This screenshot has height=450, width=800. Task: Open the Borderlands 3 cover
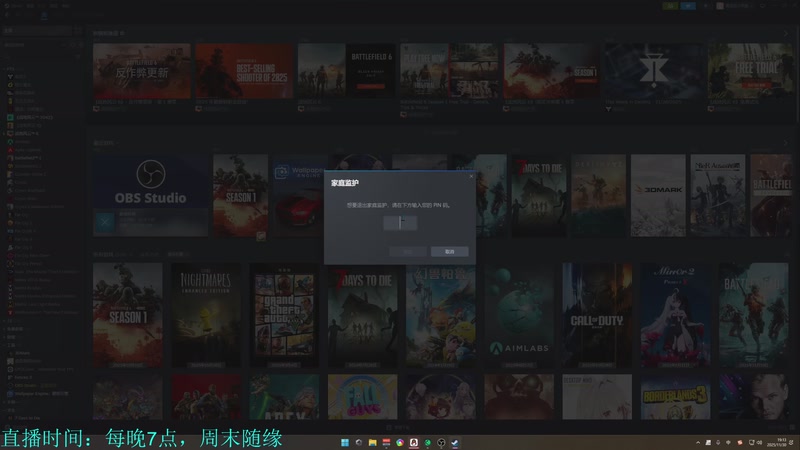675,397
